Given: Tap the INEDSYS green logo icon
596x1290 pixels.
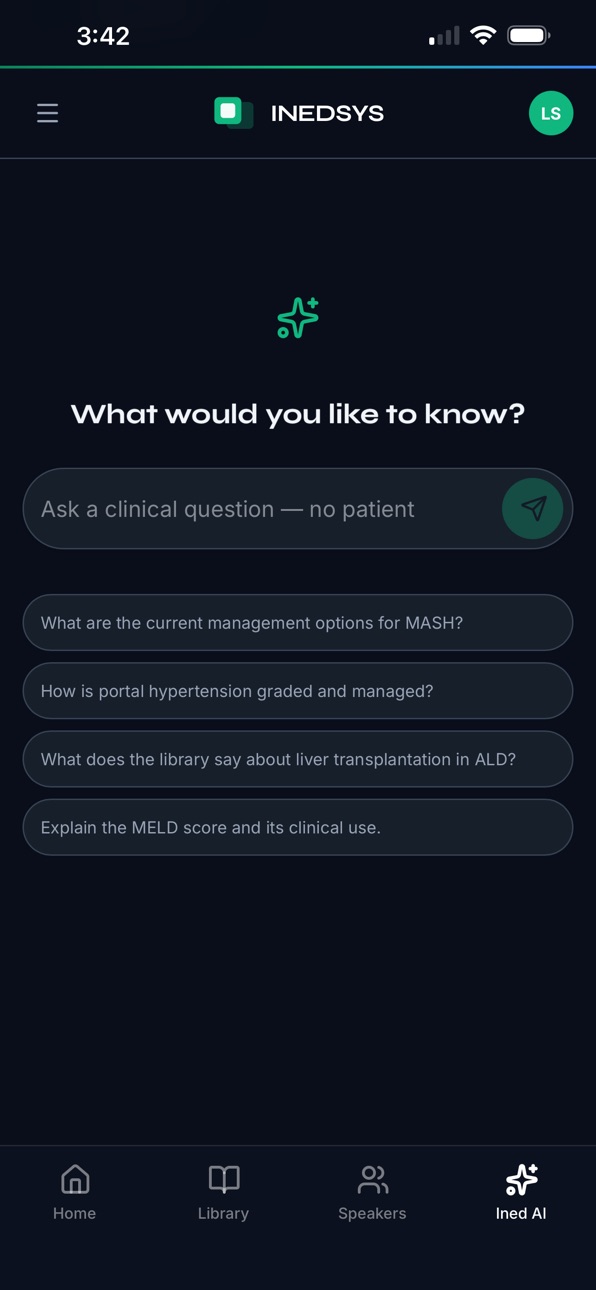Looking at the screenshot, I should tap(234, 113).
